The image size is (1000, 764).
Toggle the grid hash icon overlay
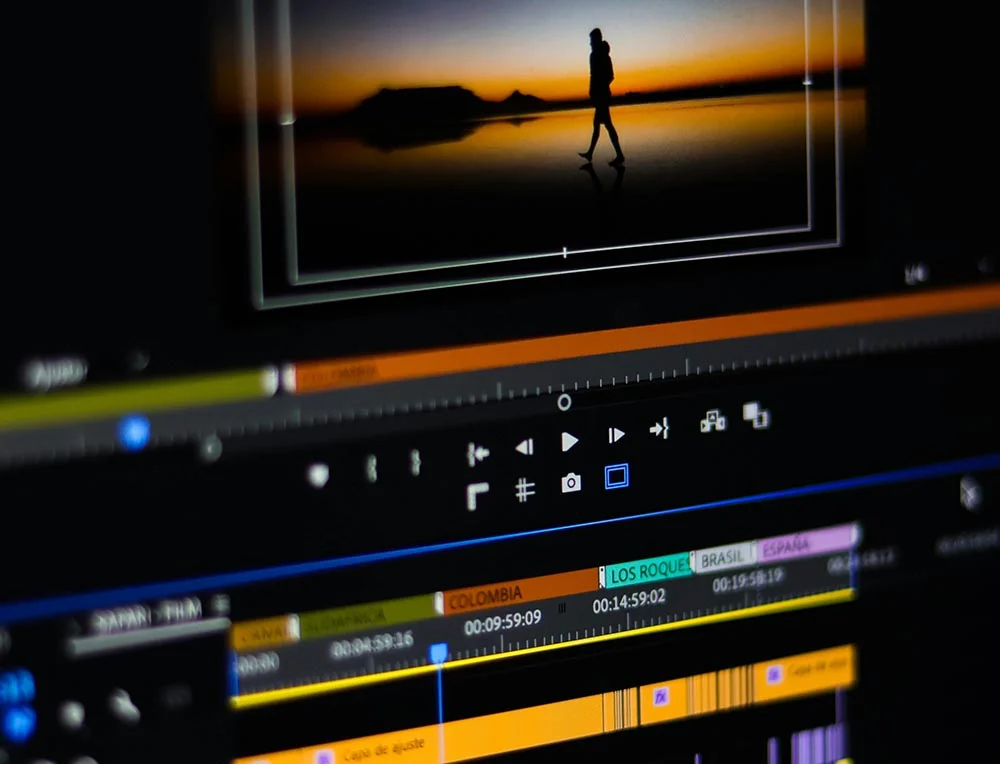pyautogui.click(x=524, y=490)
